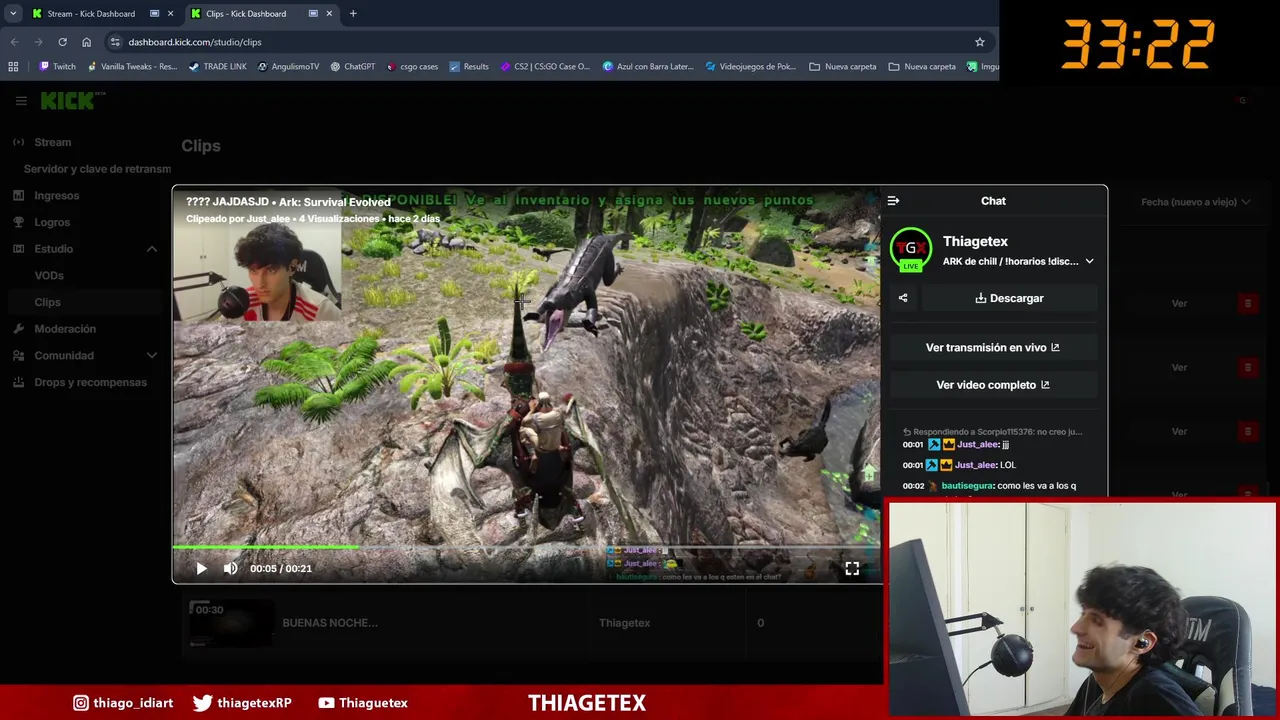Viewport: 1280px width, 720px height.
Task: Click the Moderación icon in the sidebar
Action: [x=19, y=329]
